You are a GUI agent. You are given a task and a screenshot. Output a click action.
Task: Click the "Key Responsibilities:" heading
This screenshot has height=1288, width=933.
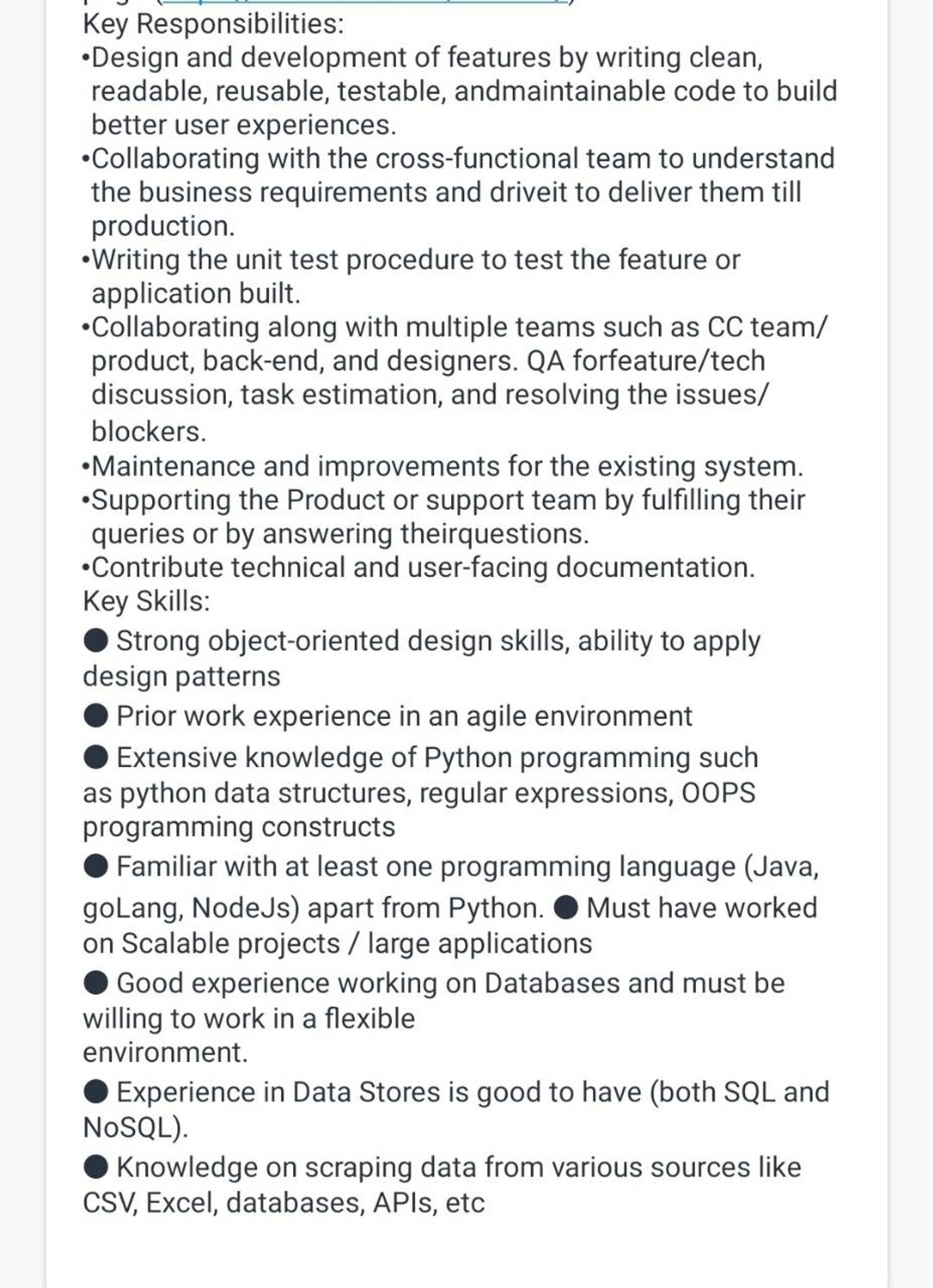(x=214, y=25)
